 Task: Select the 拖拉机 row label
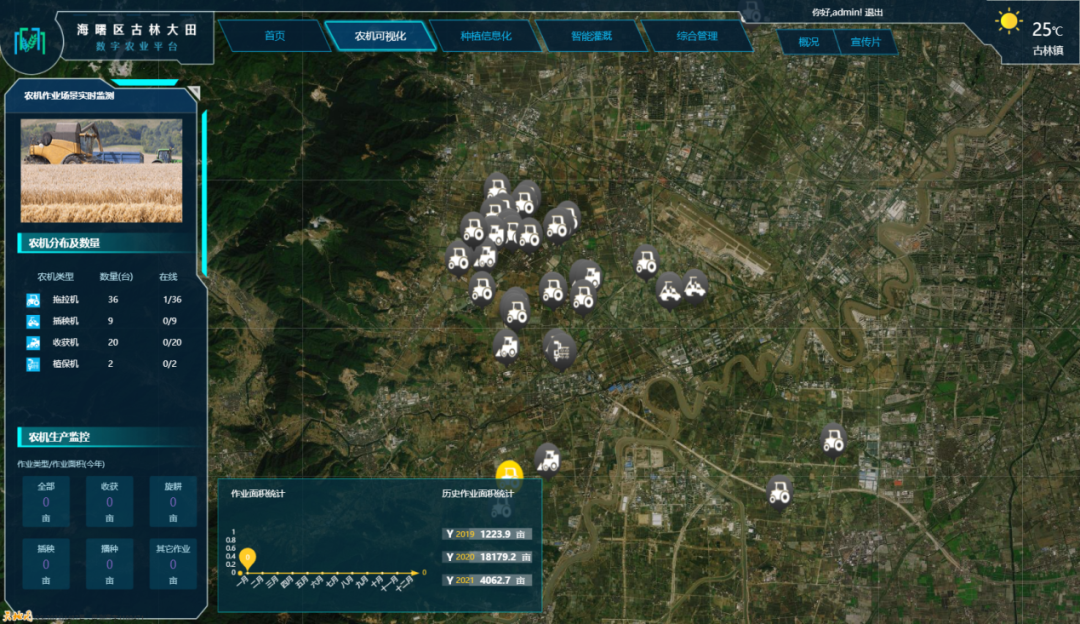(x=65, y=300)
